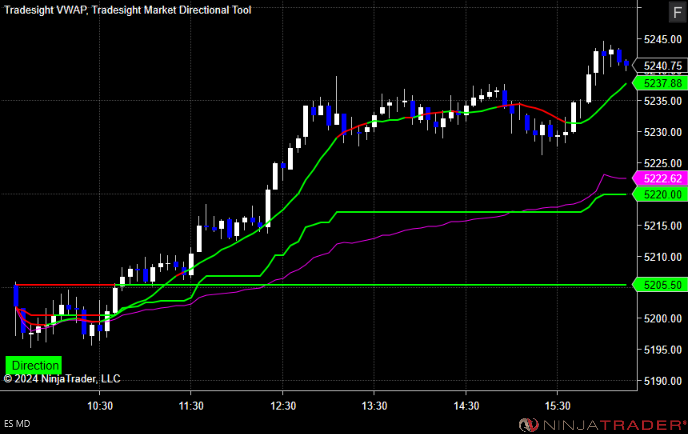This screenshot has width=688, height=434.
Task: Click the 13:30 time axis label
Action: tap(374, 406)
